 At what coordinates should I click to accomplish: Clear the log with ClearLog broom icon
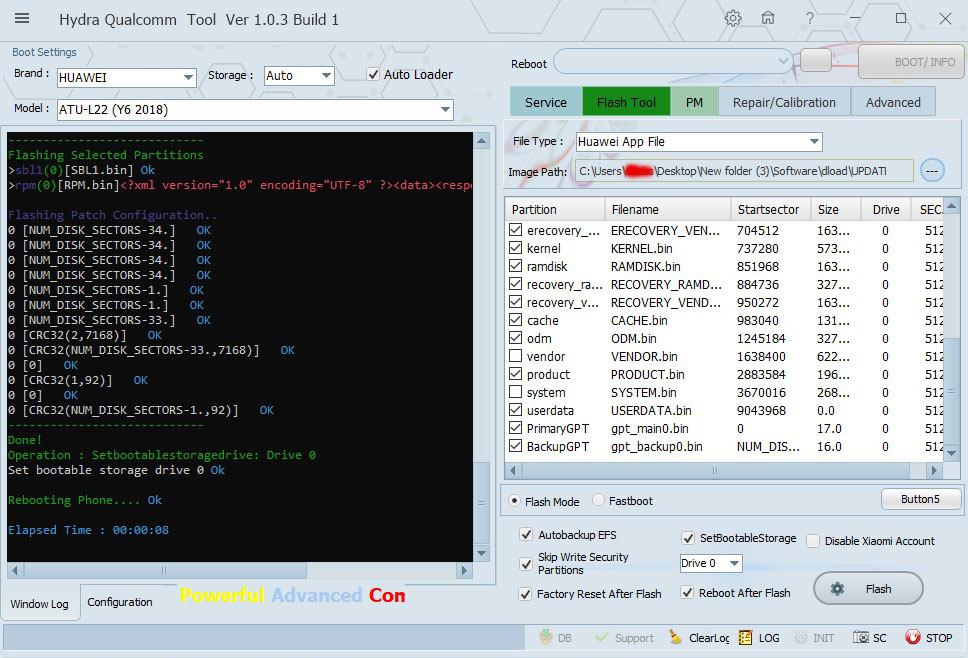click(x=676, y=637)
